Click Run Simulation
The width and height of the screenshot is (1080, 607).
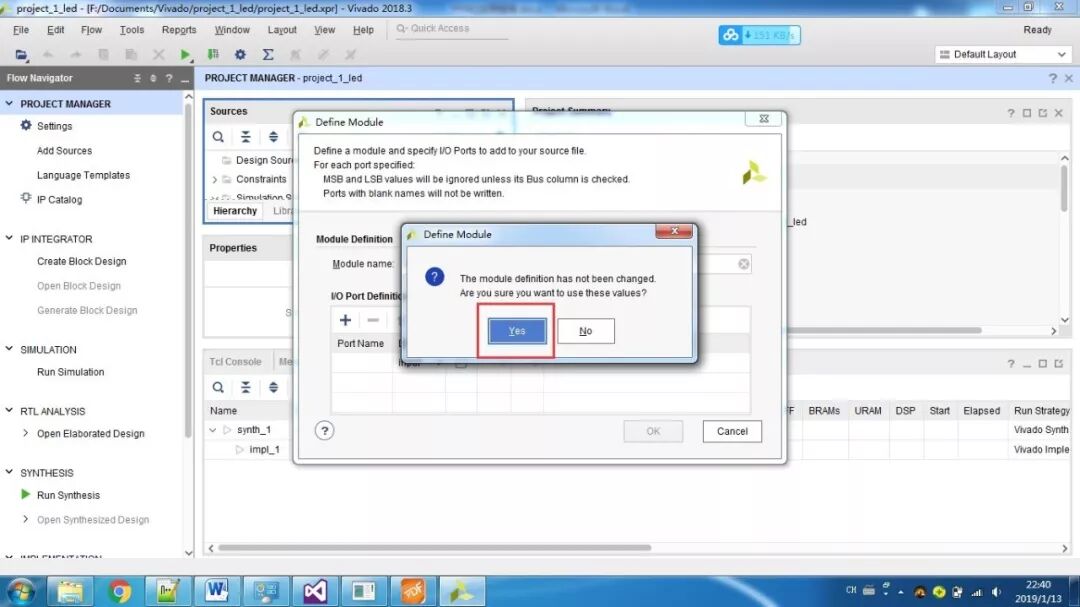(x=70, y=372)
